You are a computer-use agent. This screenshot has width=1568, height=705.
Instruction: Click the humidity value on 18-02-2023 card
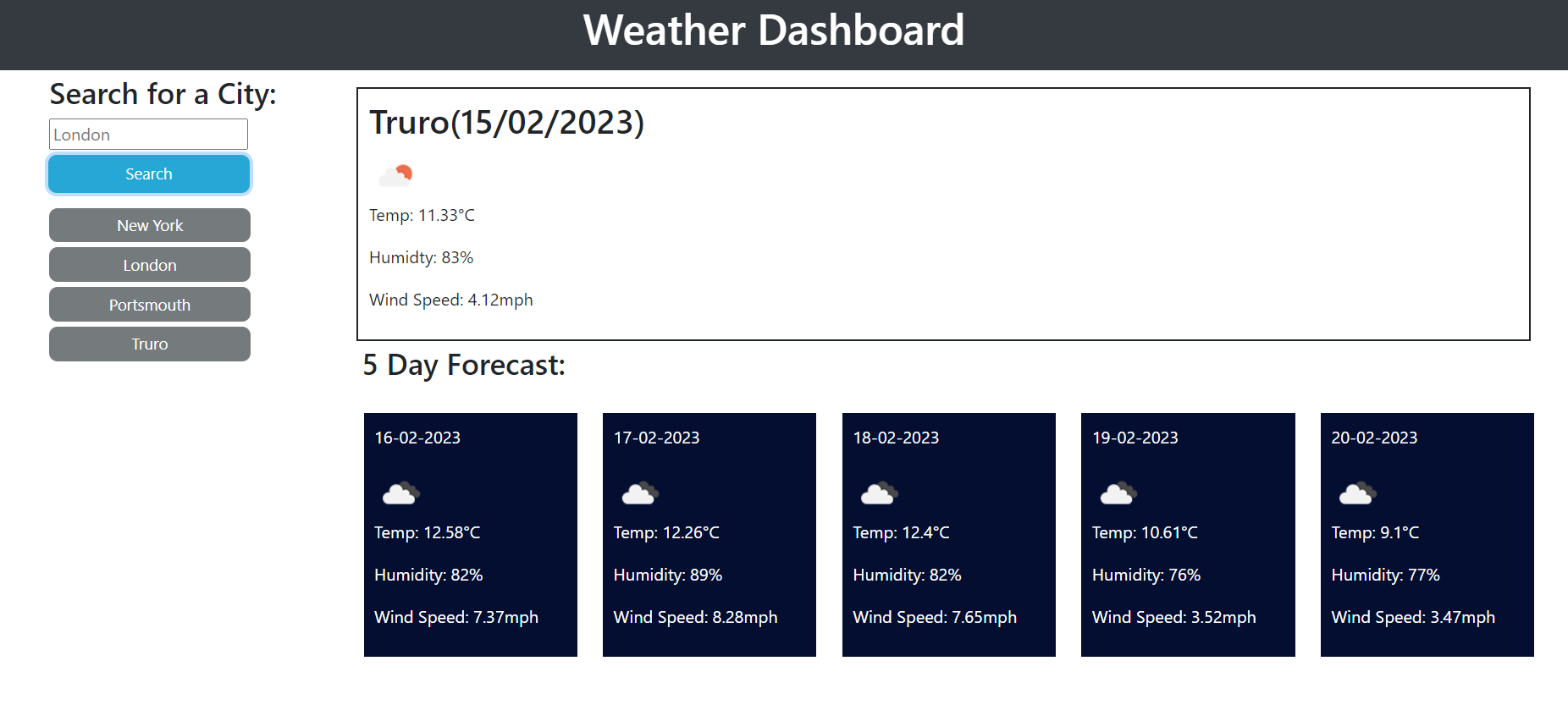click(x=907, y=576)
